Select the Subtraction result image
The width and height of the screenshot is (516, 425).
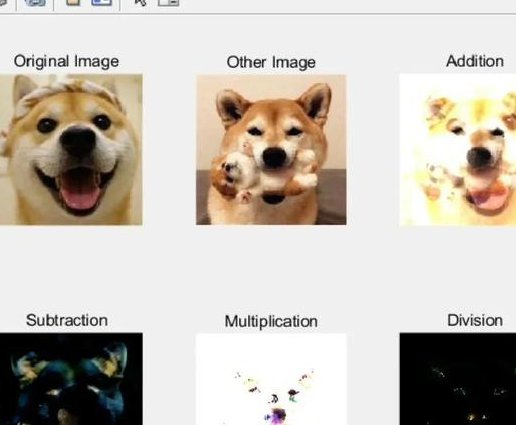(x=71, y=379)
